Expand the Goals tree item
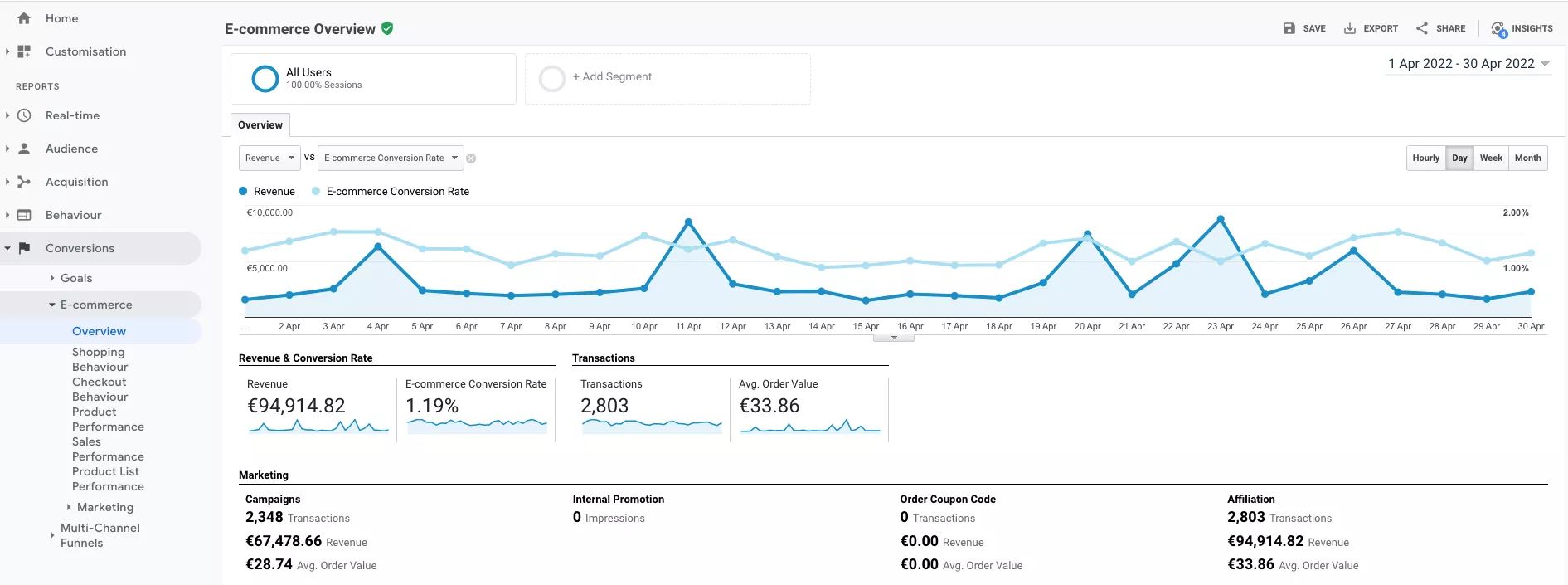This screenshot has height=585, width=1568. click(52, 278)
